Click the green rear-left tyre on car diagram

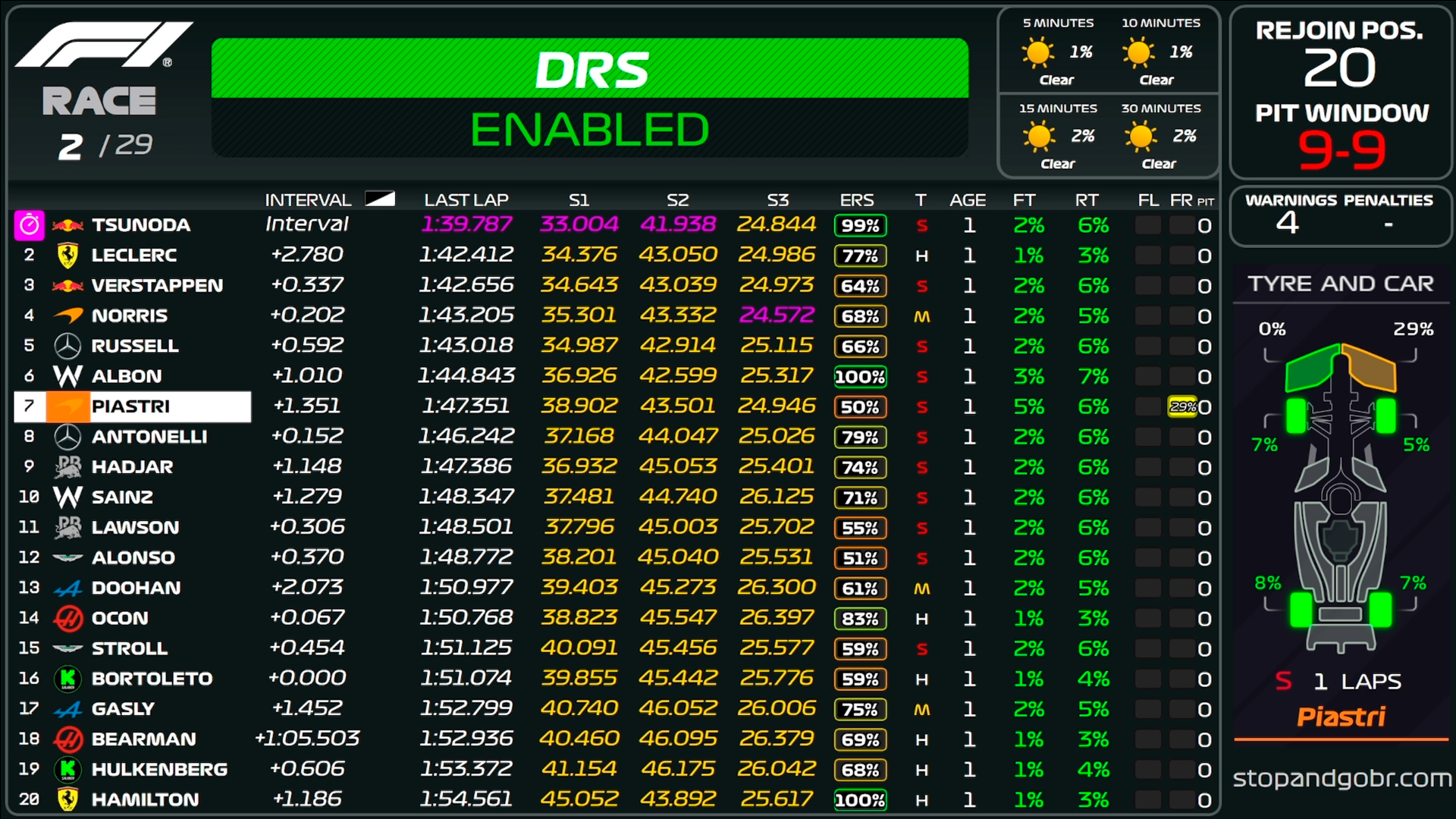[x=1301, y=609]
